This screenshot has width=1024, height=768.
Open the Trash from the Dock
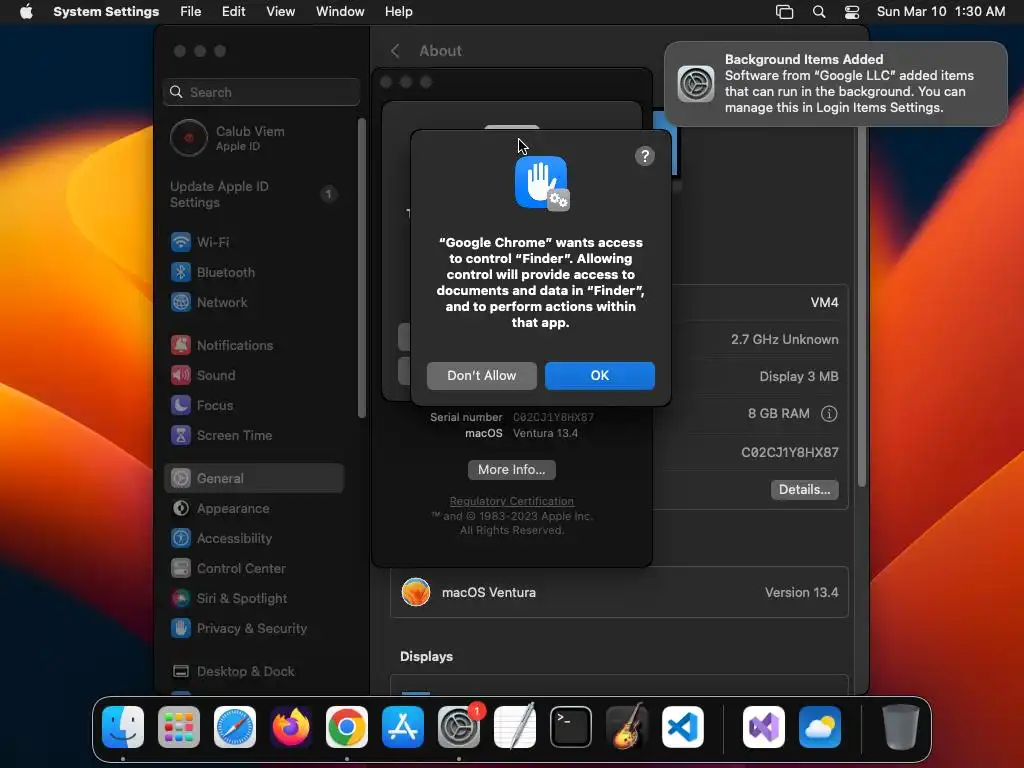(x=901, y=727)
